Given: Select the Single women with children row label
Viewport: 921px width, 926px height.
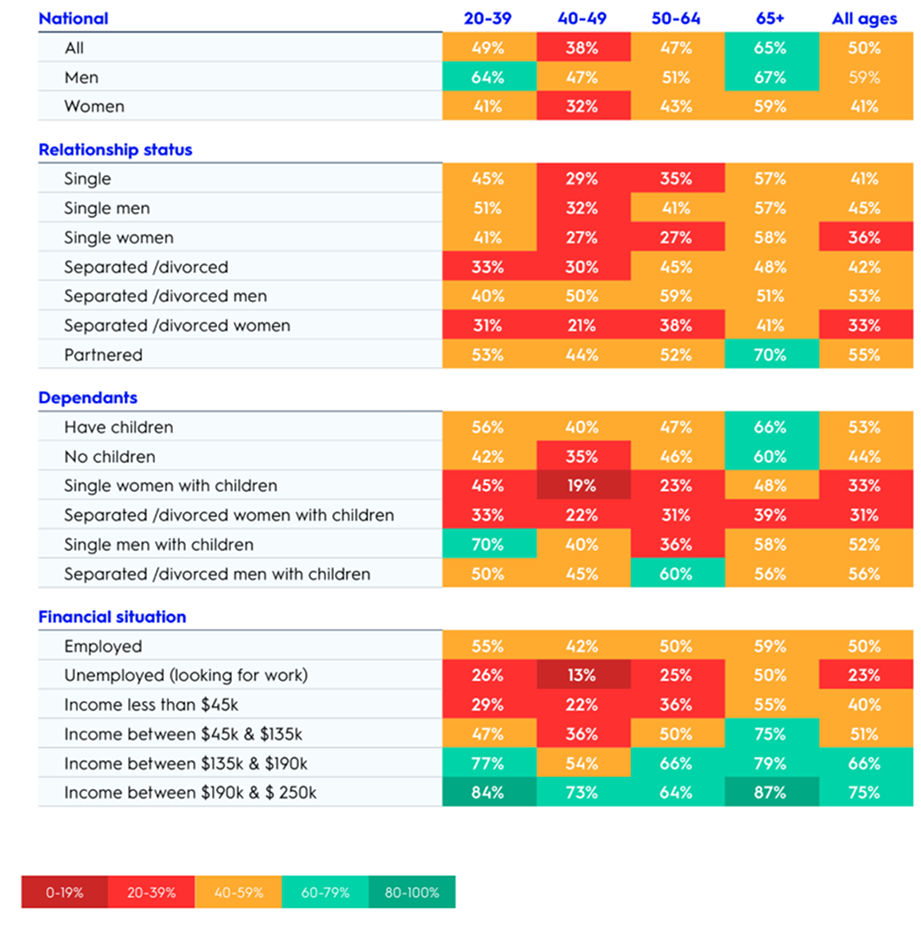Looking at the screenshot, I should pyautogui.click(x=170, y=486).
